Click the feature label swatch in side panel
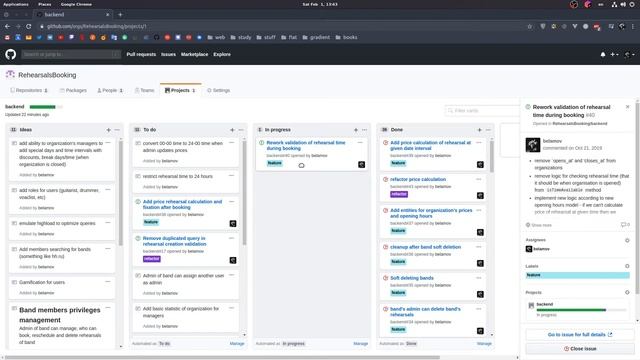640x360 pixels. click(578, 275)
